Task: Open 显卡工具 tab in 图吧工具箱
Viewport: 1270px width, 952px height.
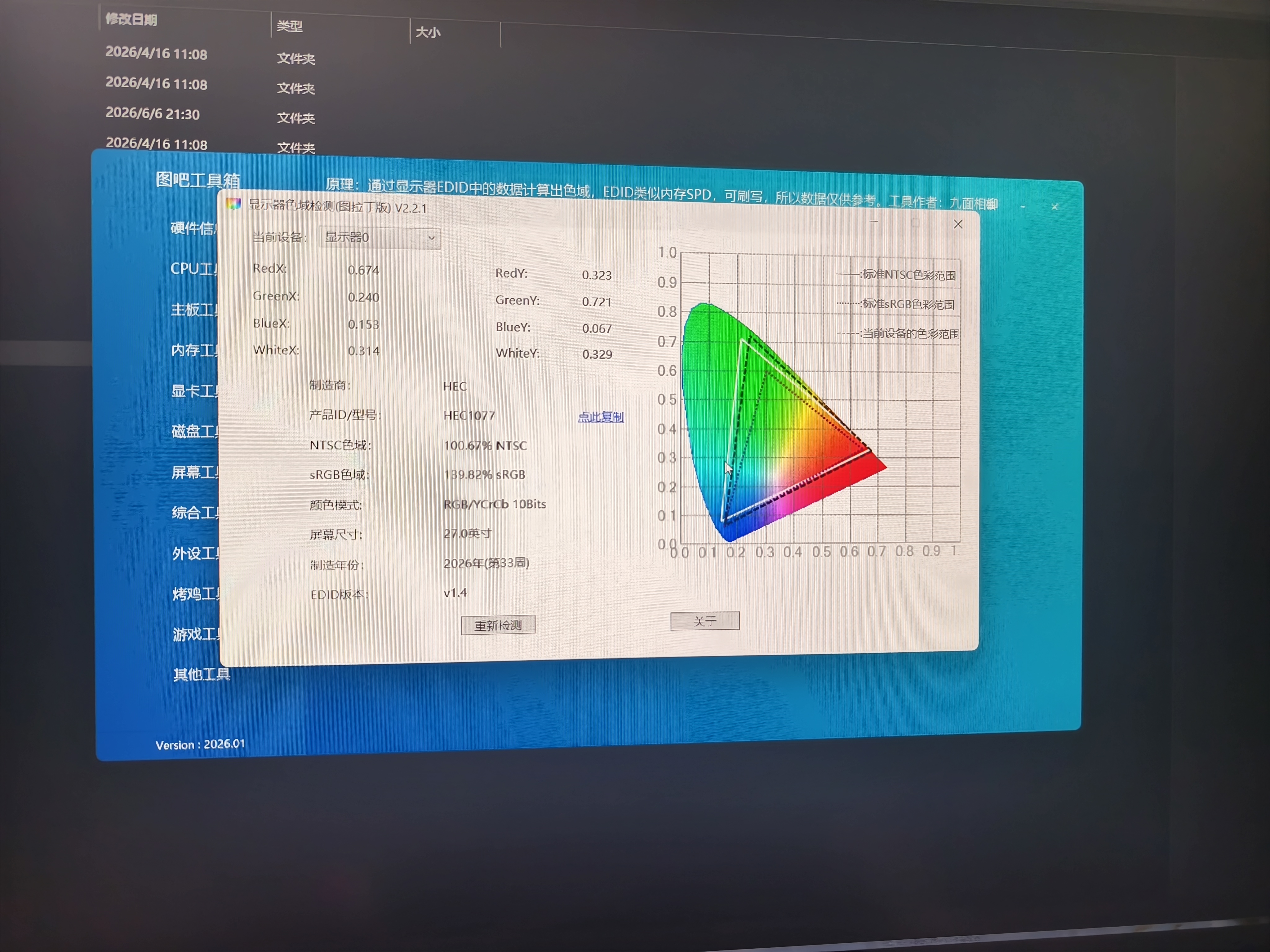Action: tap(195, 391)
